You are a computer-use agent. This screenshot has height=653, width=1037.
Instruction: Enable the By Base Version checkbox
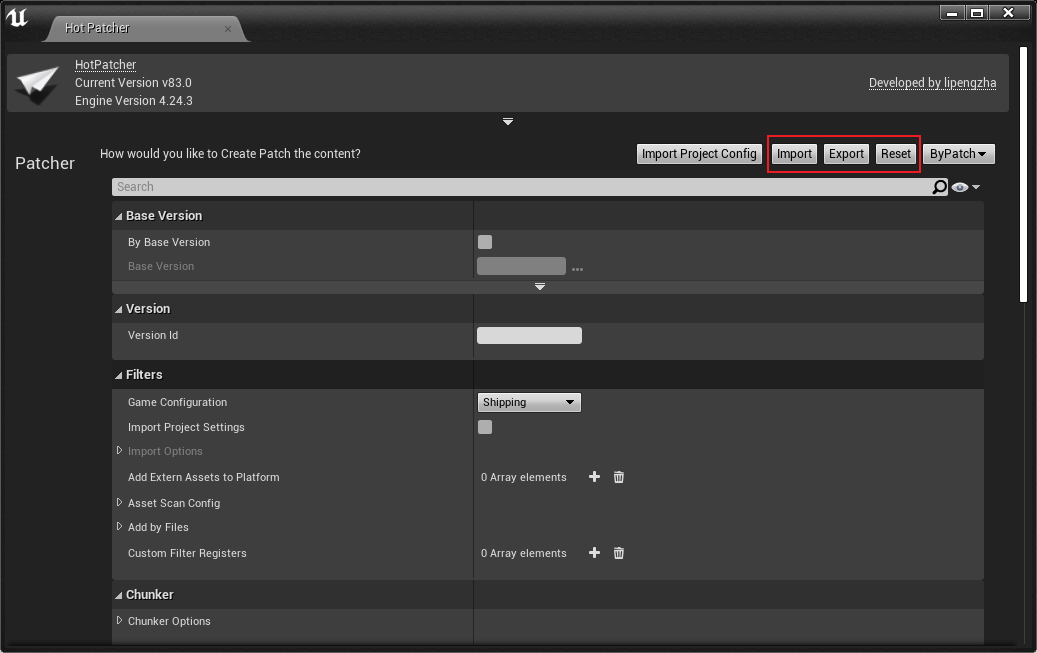coord(485,242)
